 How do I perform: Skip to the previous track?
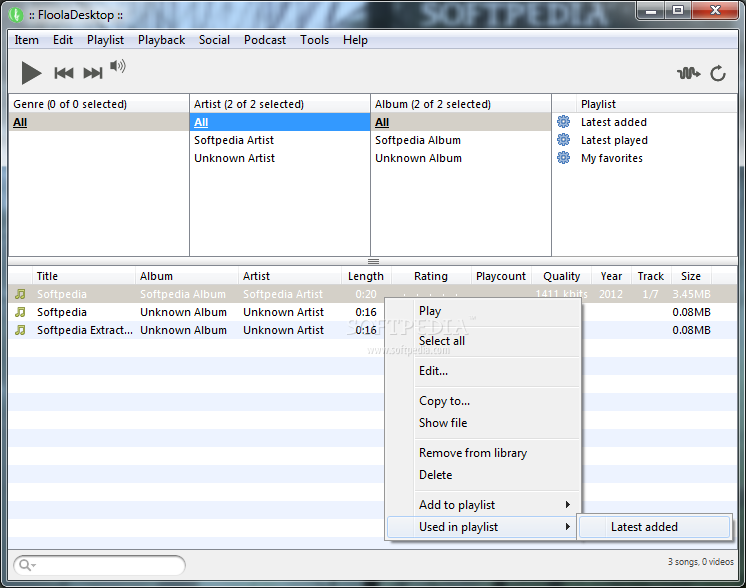(64, 73)
